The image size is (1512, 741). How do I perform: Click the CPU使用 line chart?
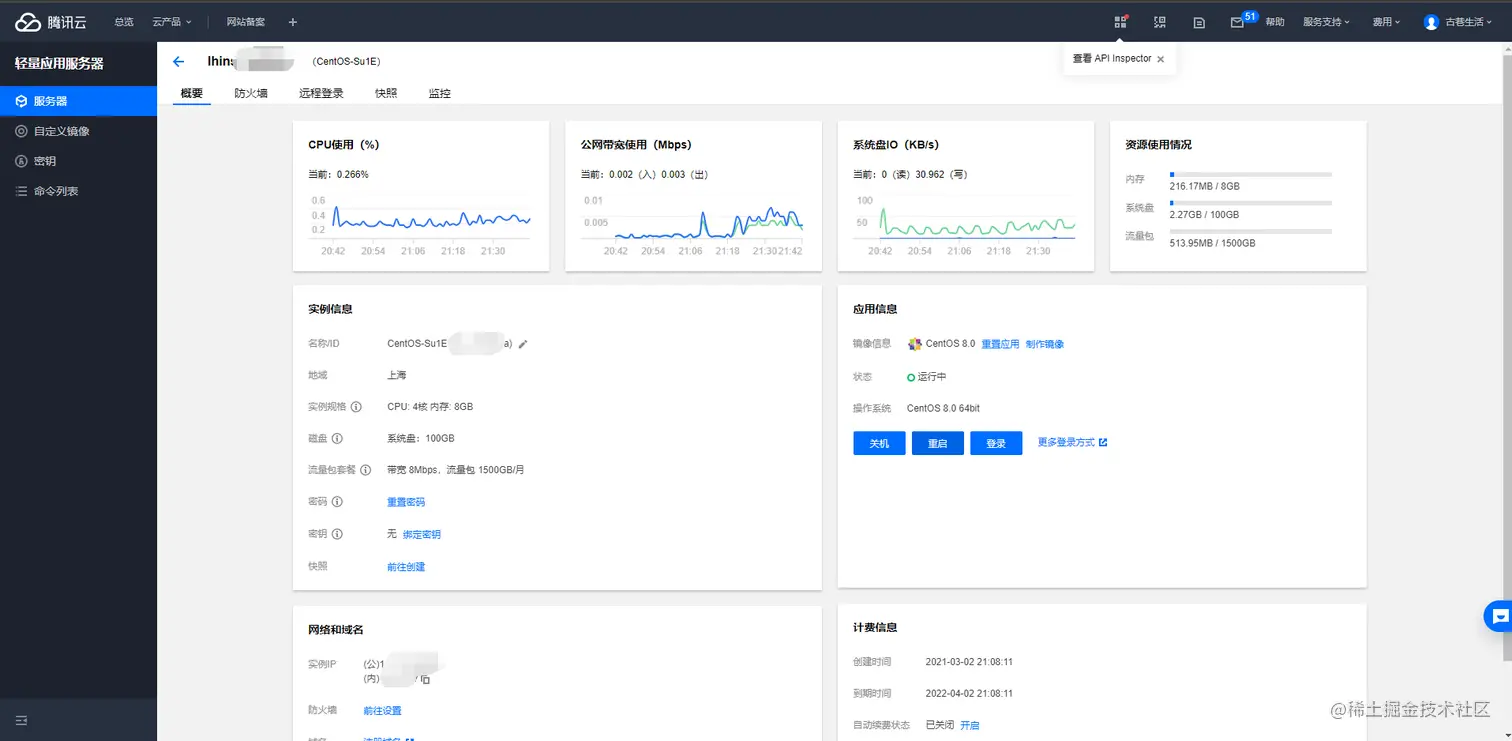tap(420, 225)
